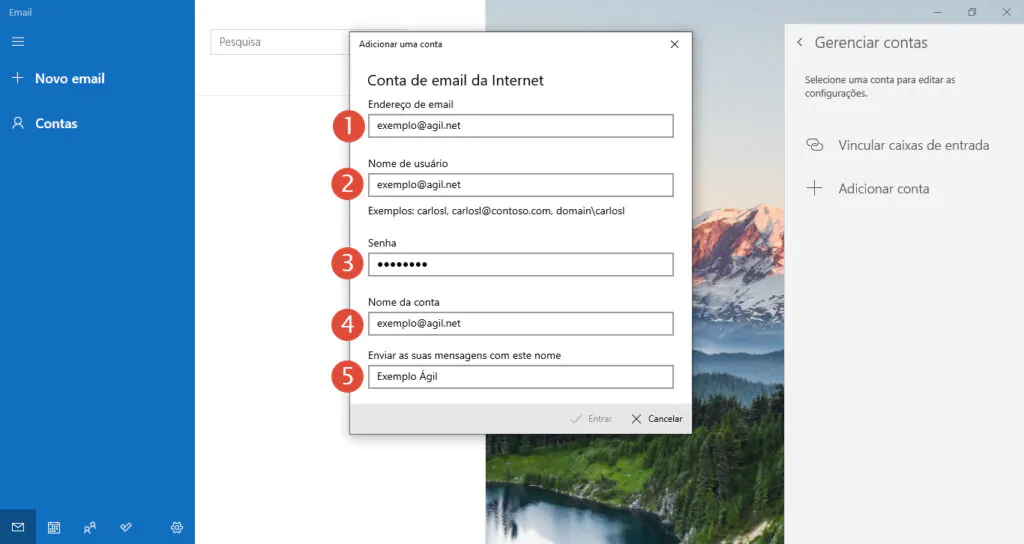Focus the Nome da conta field

click(520, 323)
